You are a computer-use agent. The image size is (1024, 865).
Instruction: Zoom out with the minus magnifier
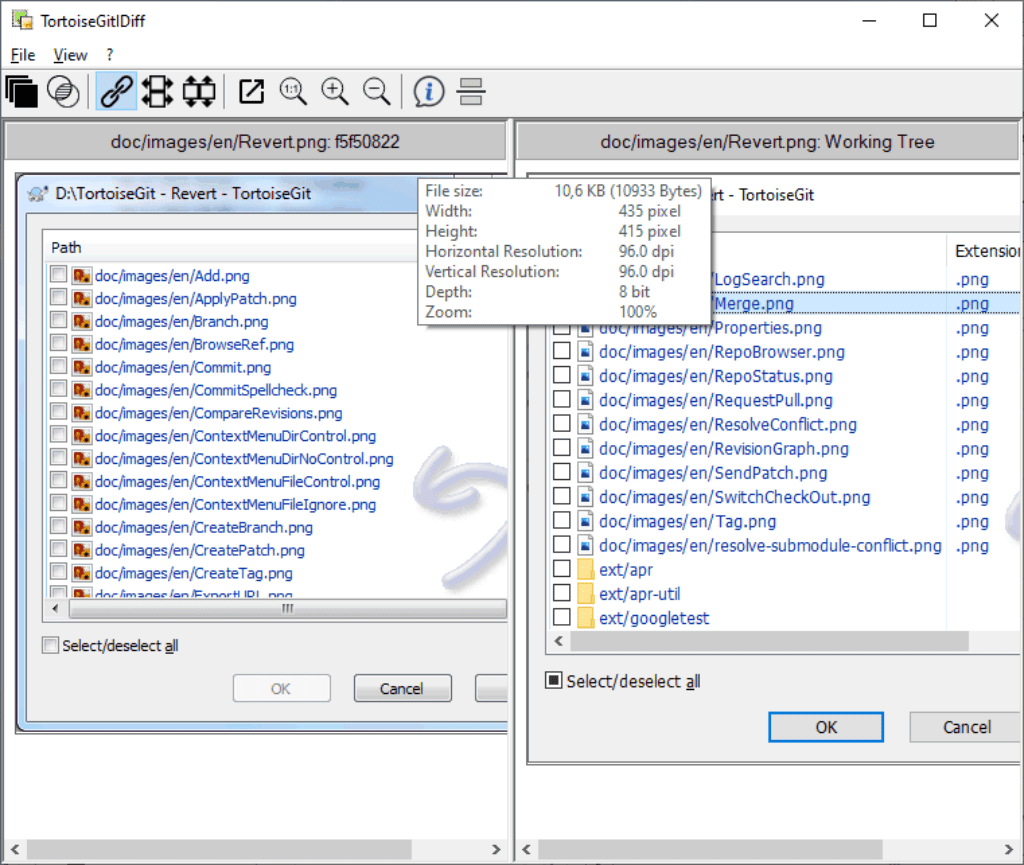(377, 91)
